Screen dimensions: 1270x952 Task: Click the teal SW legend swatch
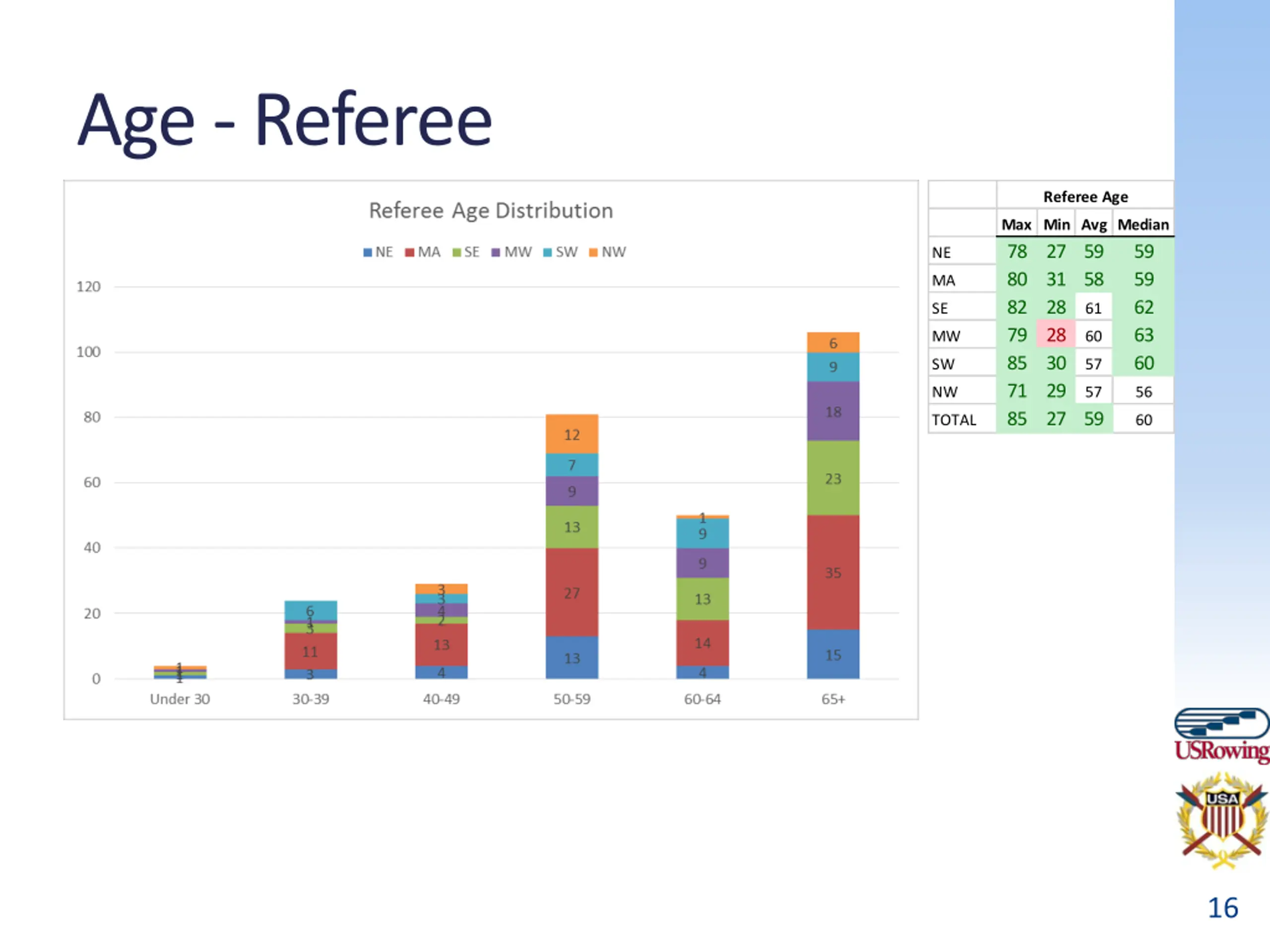click(x=547, y=252)
